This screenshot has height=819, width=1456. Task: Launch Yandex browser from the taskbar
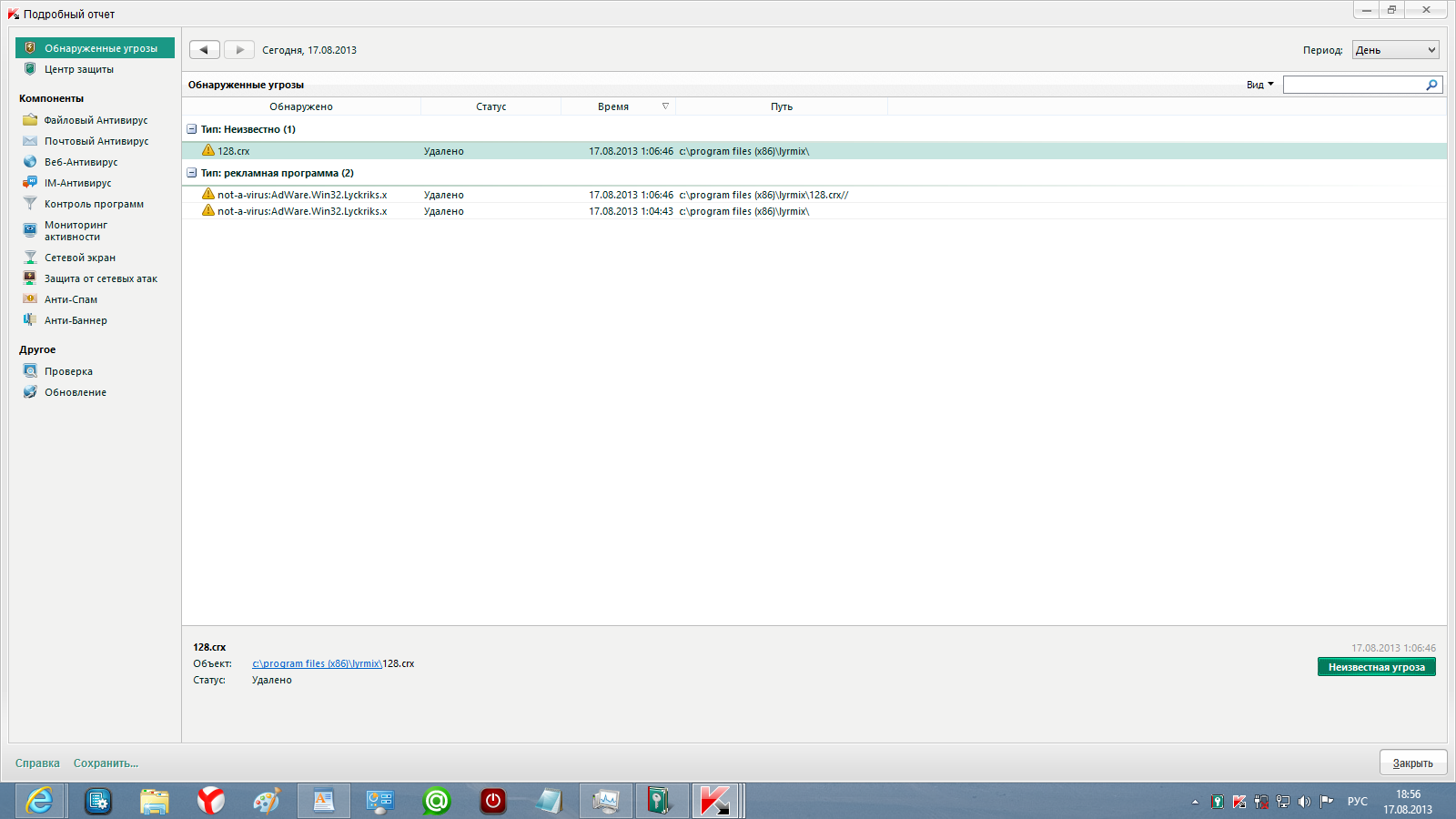point(211,801)
